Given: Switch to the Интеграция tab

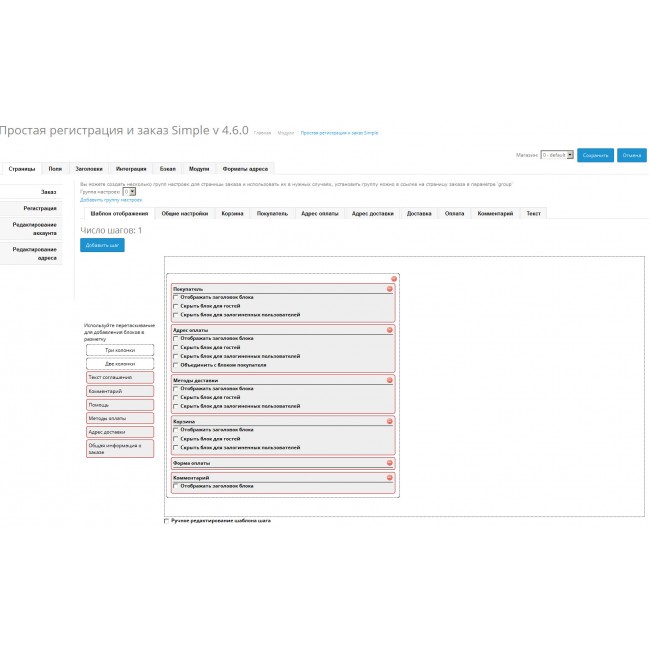Looking at the screenshot, I should coord(130,169).
